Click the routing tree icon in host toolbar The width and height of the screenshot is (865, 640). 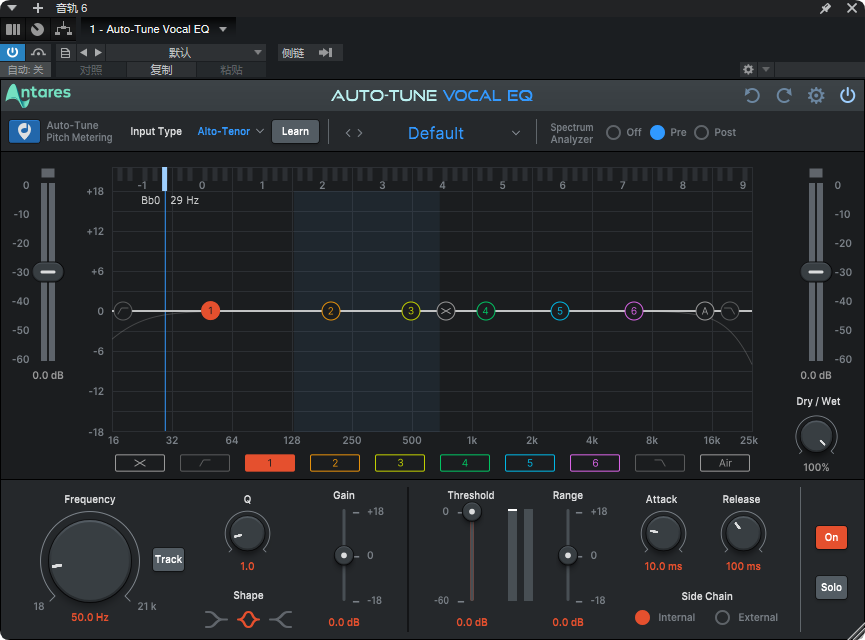point(63,29)
